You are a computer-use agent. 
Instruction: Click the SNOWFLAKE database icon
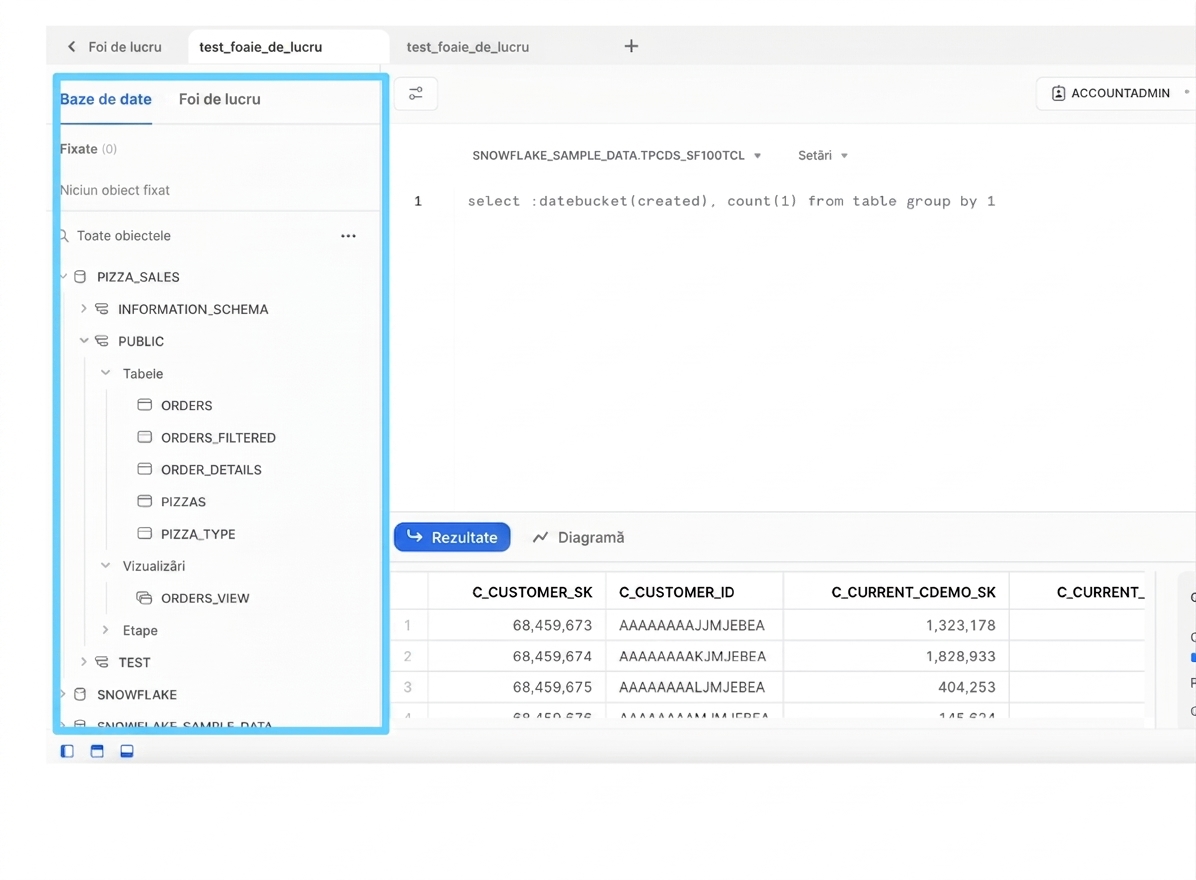pyautogui.click(x=80, y=694)
